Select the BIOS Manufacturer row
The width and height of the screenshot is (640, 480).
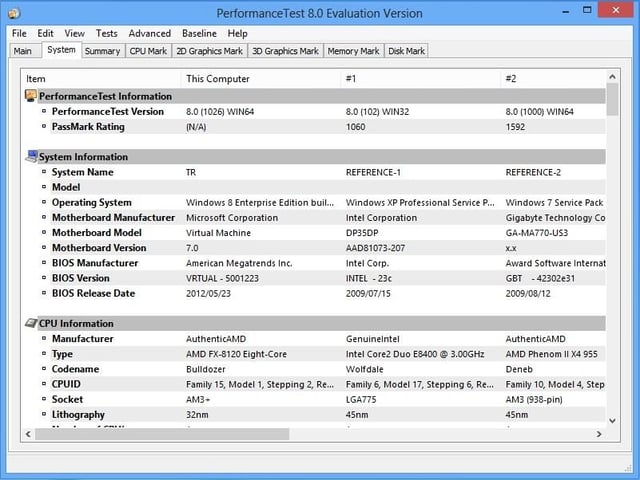[314, 263]
